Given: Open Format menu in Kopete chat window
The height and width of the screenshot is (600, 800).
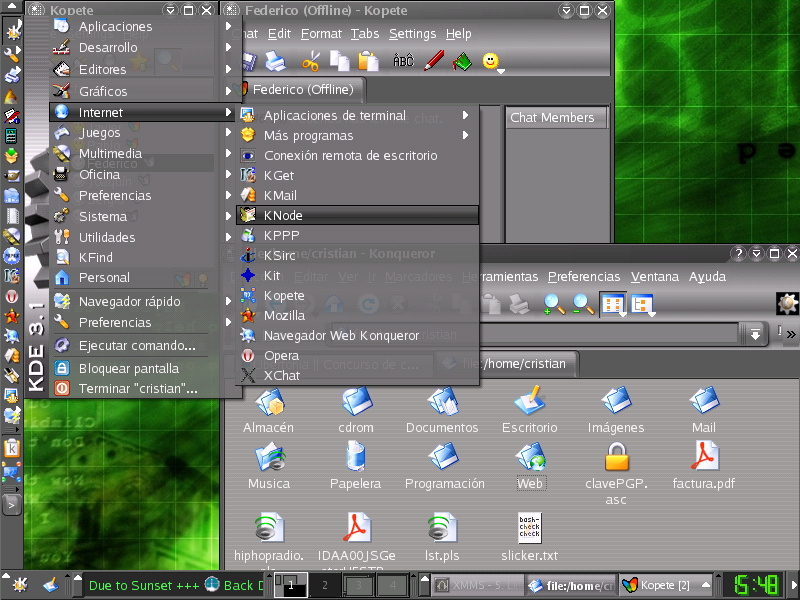Looking at the screenshot, I should (321, 34).
